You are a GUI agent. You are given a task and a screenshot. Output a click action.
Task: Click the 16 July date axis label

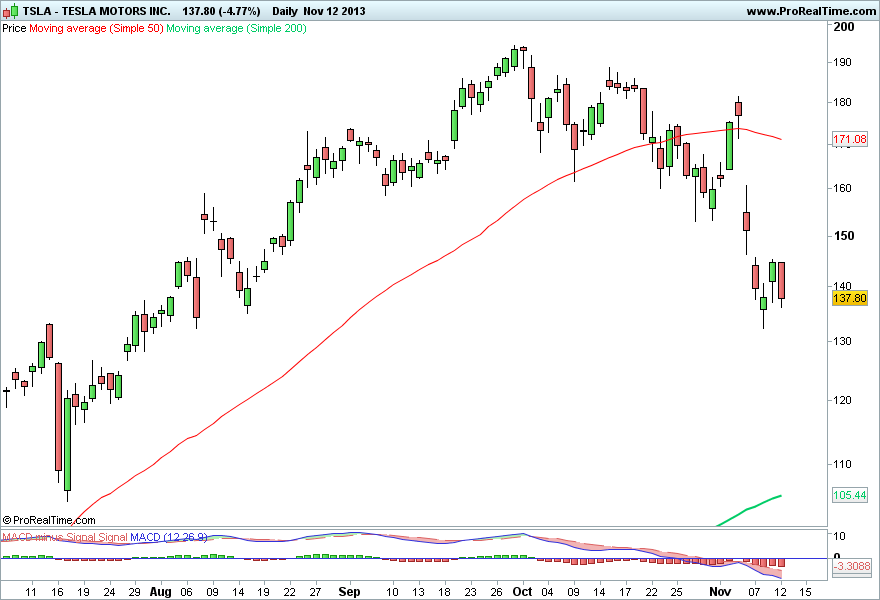point(57,592)
